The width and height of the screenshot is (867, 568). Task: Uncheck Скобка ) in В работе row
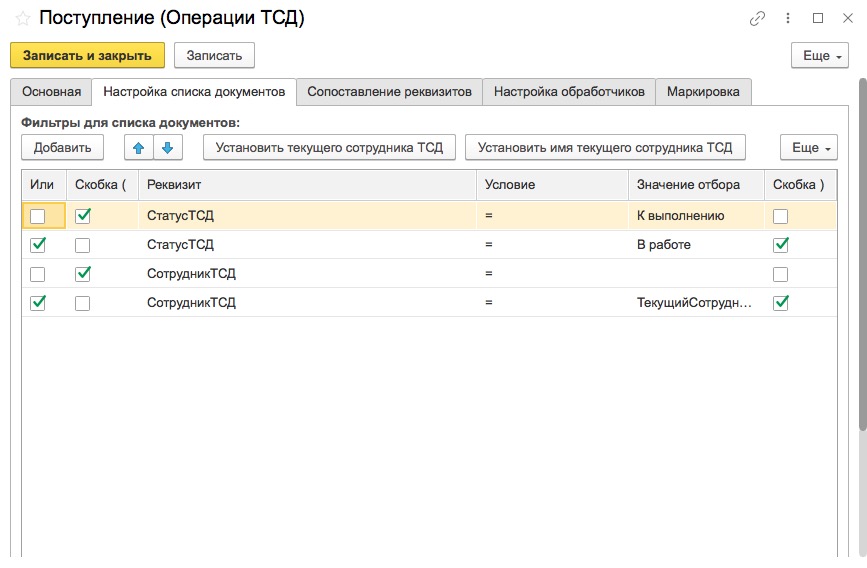(x=780, y=245)
